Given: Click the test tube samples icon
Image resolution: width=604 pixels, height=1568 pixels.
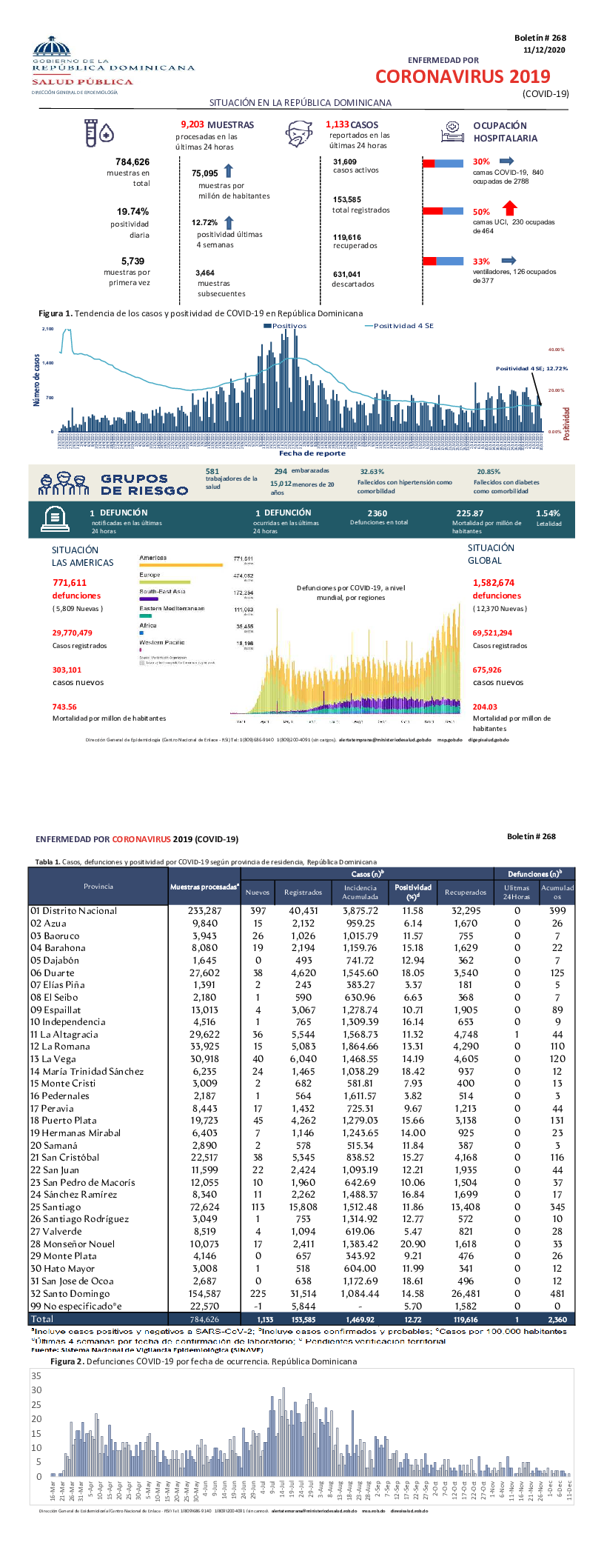Looking at the screenshot, I should [x=98, y=133].
